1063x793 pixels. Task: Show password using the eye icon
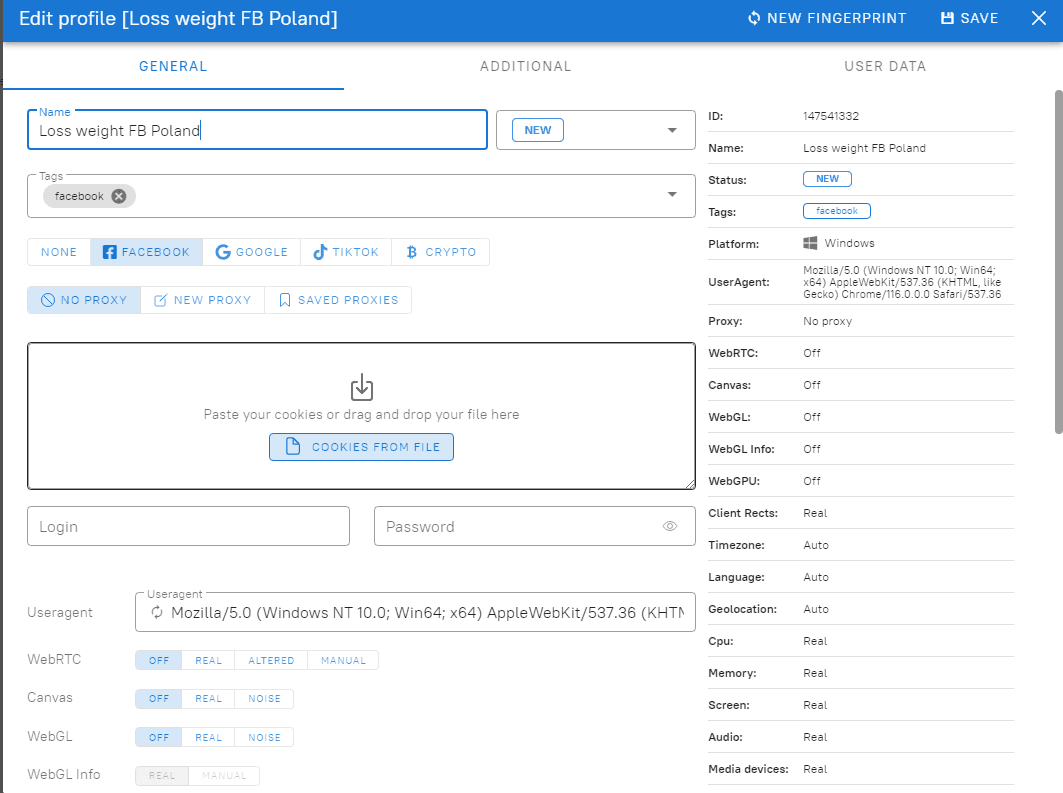670,526
